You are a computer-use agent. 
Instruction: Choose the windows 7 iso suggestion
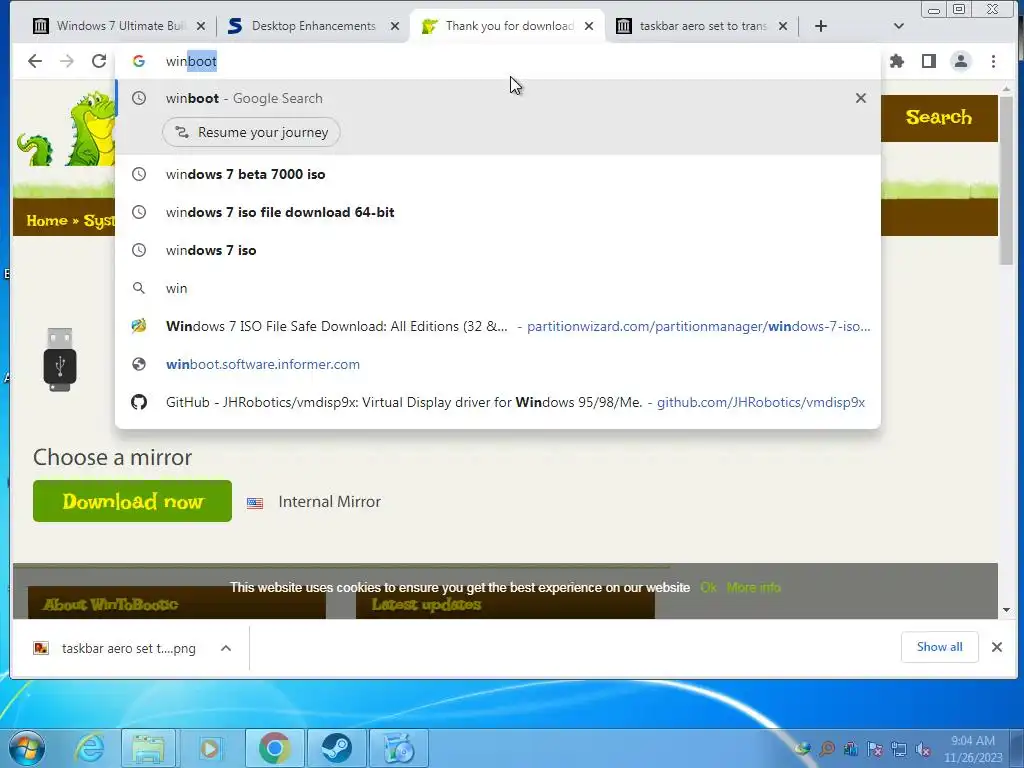[x=498, y=250]
